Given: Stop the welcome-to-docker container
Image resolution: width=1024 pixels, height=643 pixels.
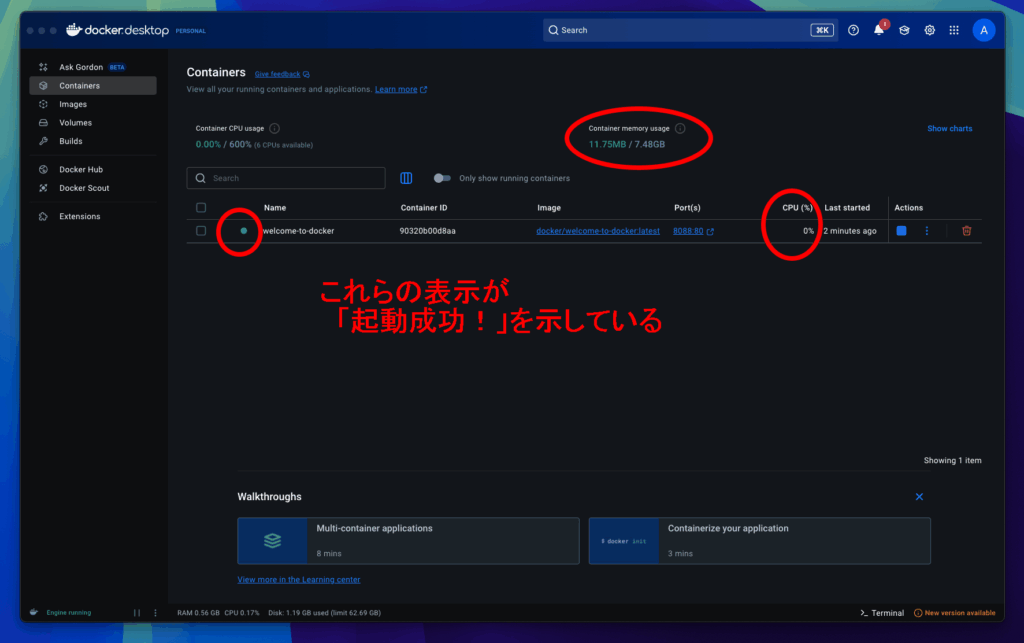Looking at the screenshot, I should [901, 230].
